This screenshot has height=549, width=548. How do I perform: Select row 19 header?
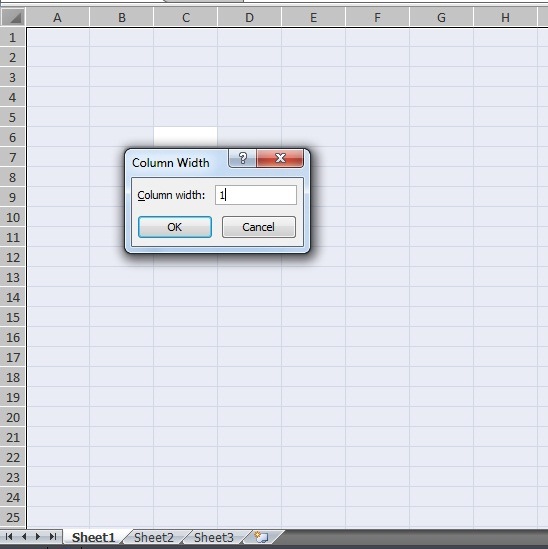click(x=13, y=397)
